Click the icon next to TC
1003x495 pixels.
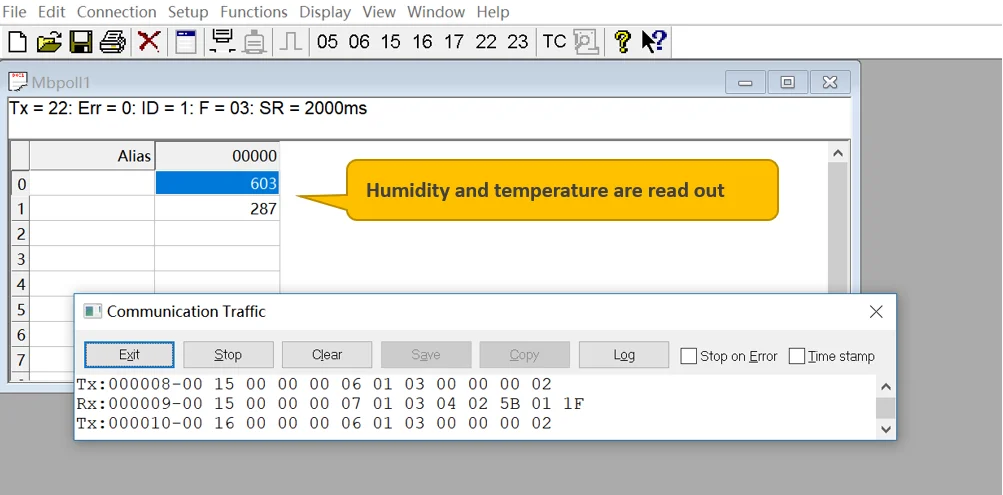[585, 42]
